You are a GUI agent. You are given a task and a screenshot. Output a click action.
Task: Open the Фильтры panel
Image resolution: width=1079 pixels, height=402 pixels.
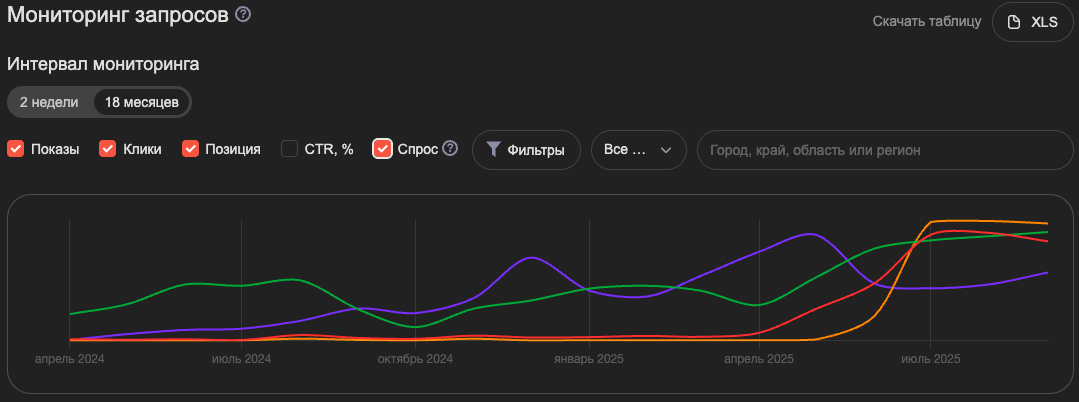pyautogui.click(x=526, y=150)
